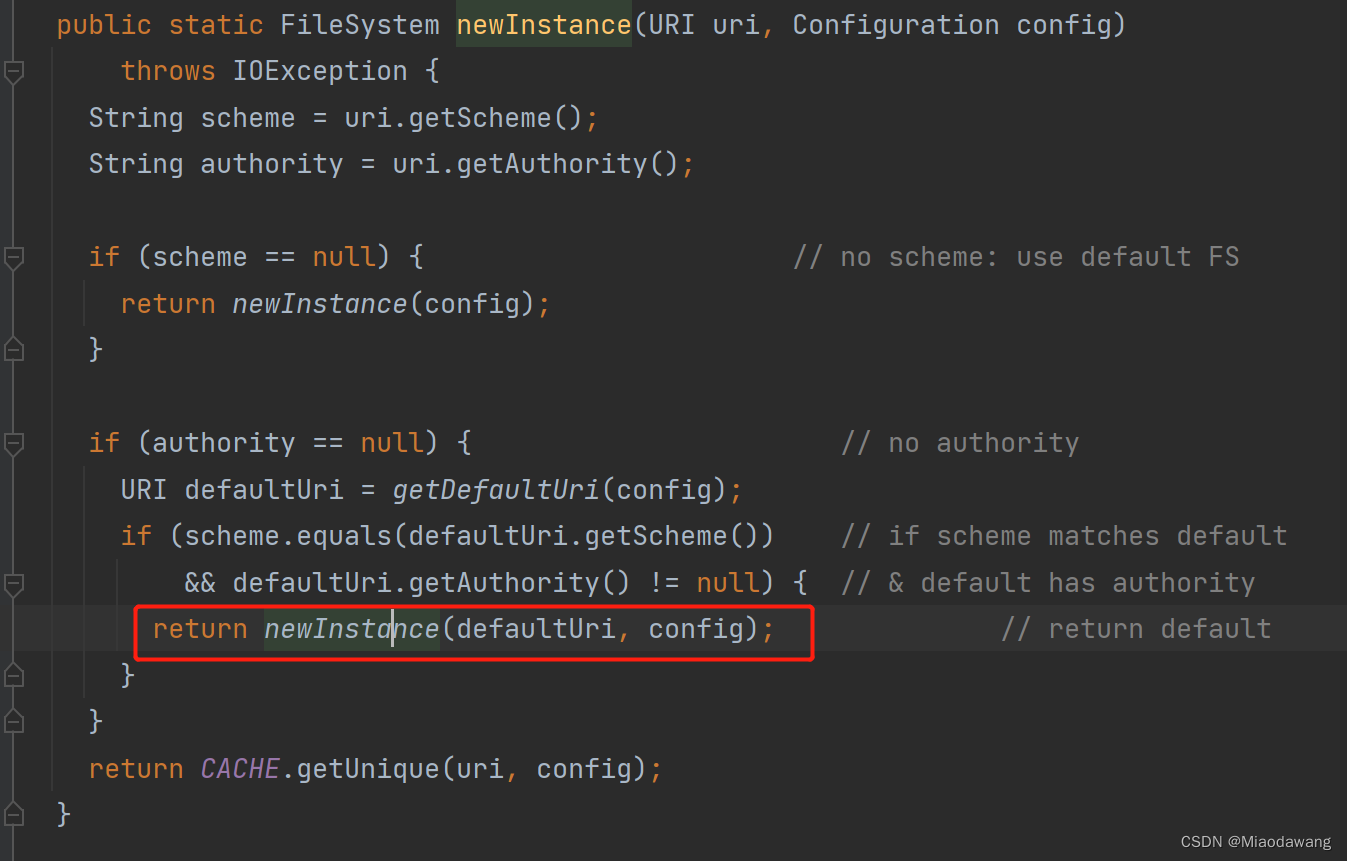This screenshot has height=861, width=1347.
Task: Click the Configuration parameter type in the signature
Action: point(895,25)
